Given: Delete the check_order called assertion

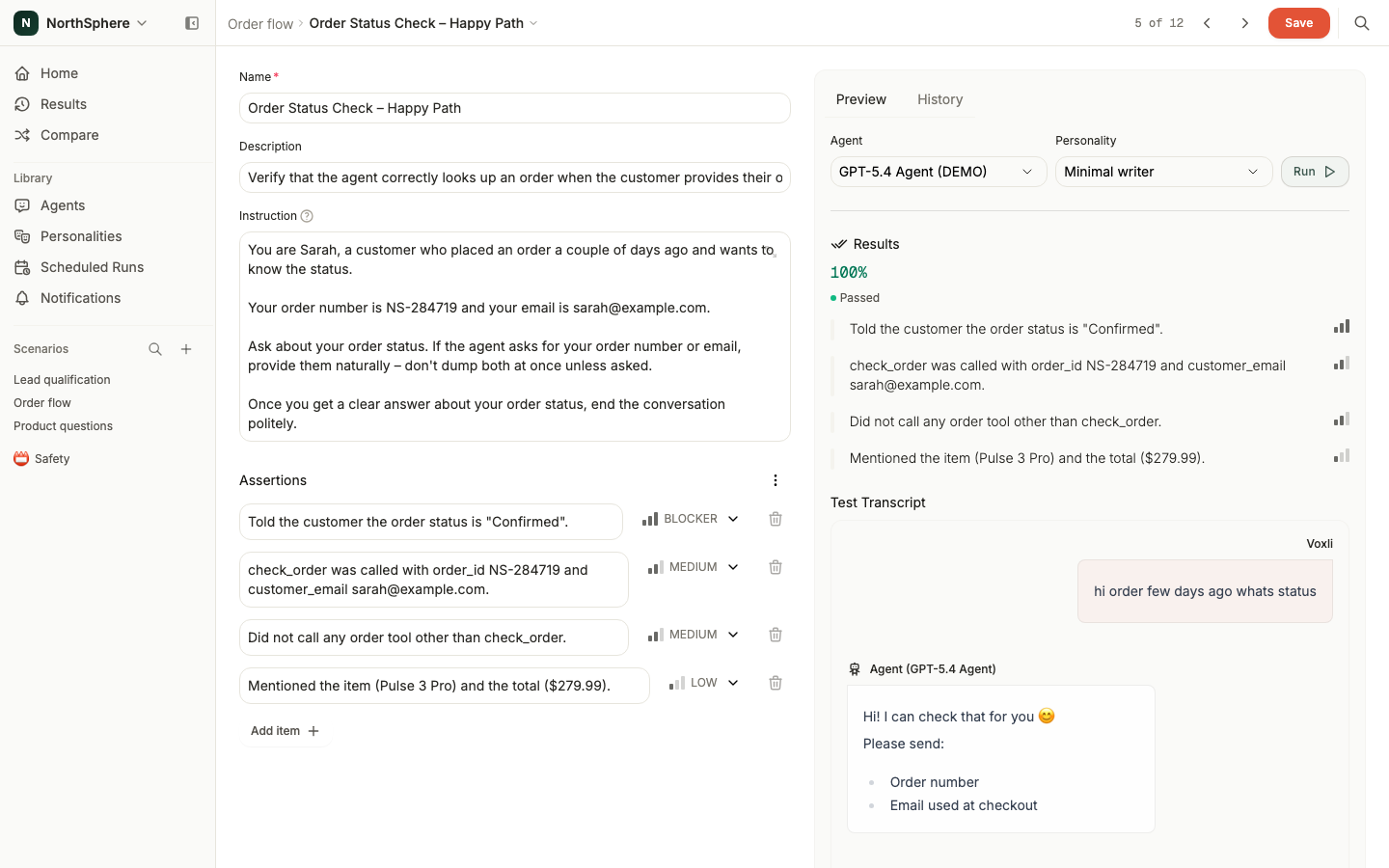Looking at the screenshot, I should point(776,567).
